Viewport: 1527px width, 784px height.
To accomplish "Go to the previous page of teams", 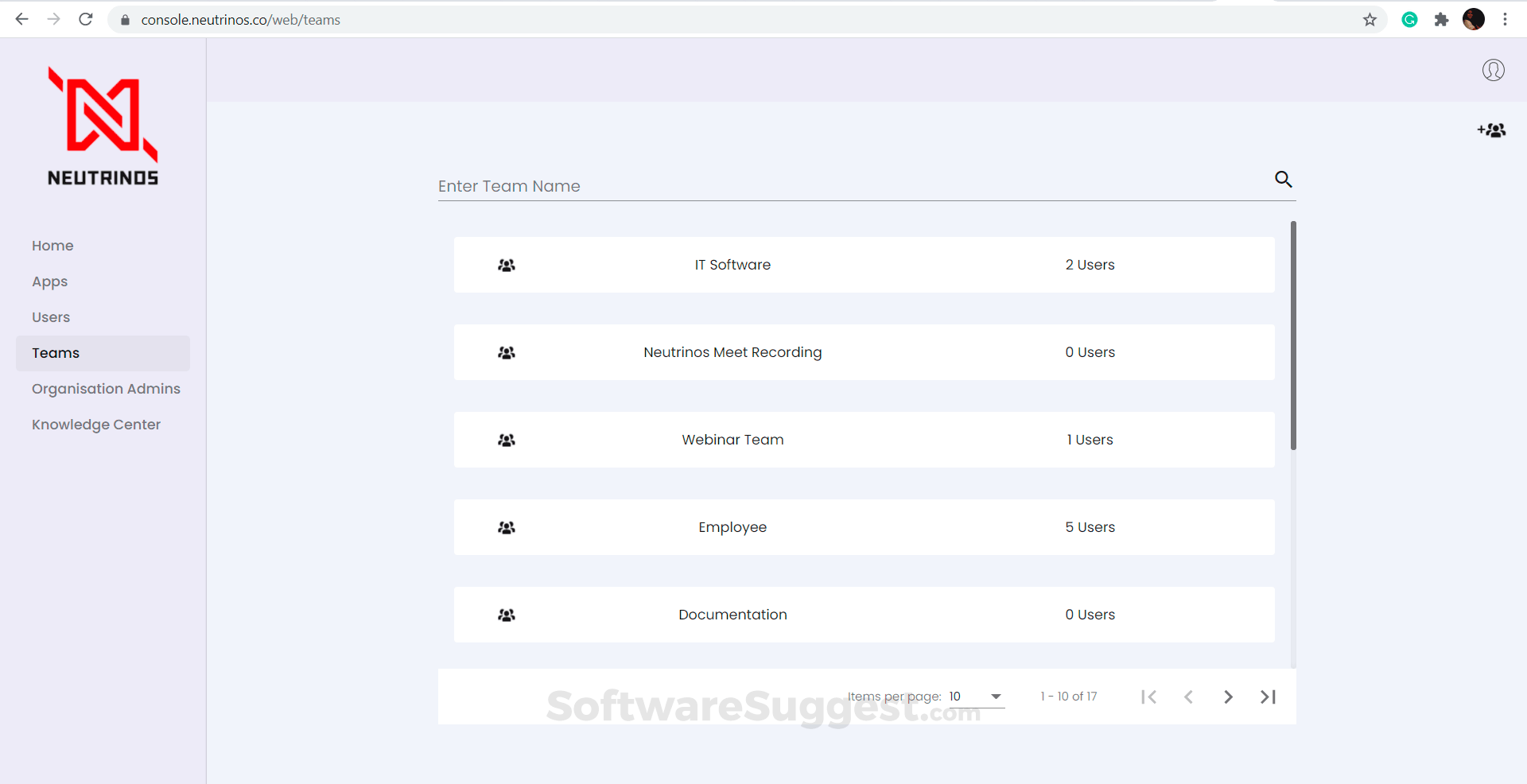I will [1188, 697].
